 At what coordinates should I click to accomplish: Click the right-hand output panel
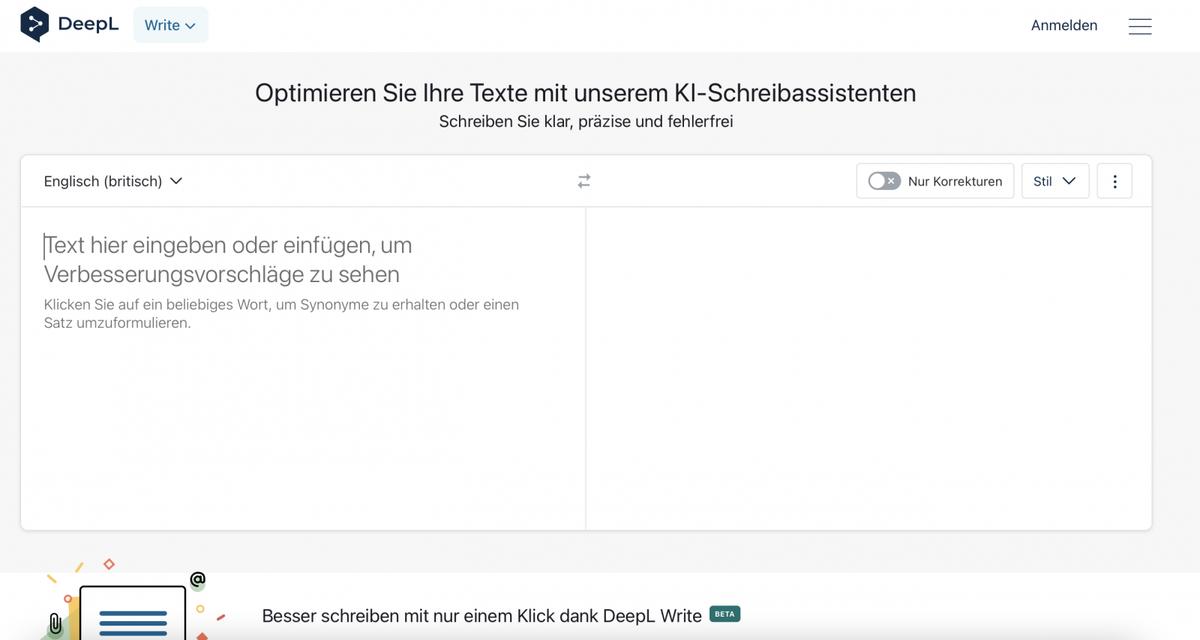(868, 368)
